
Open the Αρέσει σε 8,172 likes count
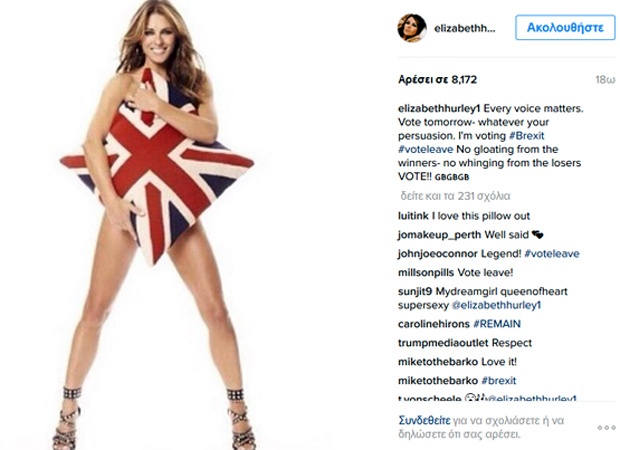pyautogui.click(x=437, y=79)
